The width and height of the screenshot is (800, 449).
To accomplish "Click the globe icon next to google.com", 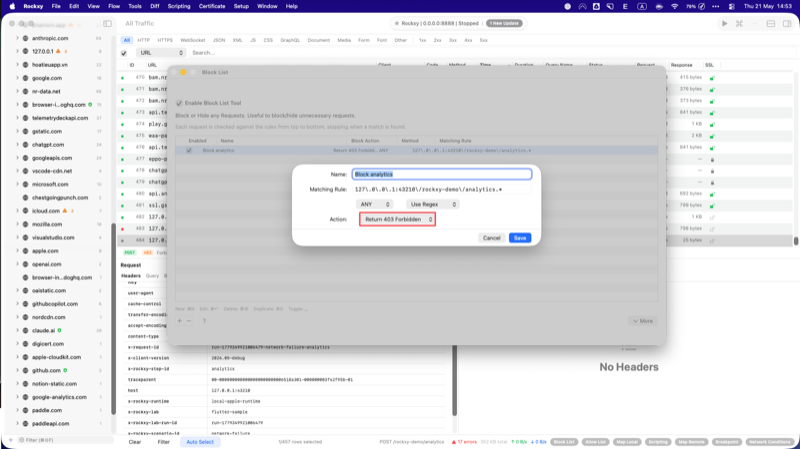I will click(26, 78).
